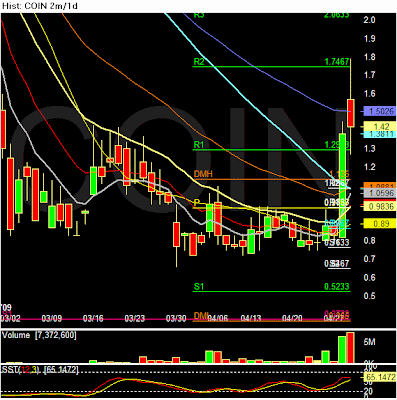Select the yellow 0.89 price tag
The width and height of the screenshot is (397, 400).
click(379, 223)
